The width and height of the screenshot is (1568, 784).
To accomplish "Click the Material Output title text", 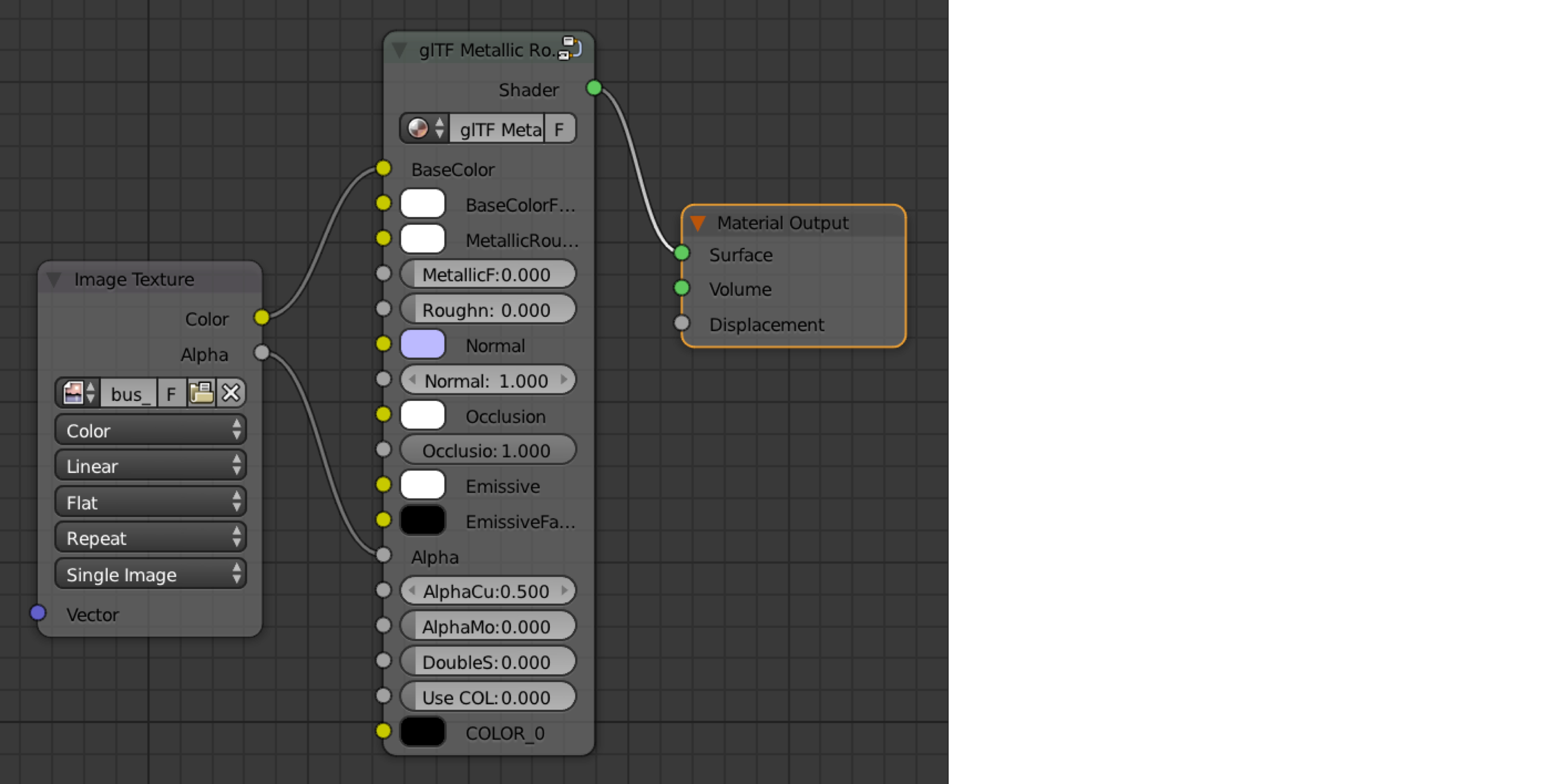I will pos(783,223).
